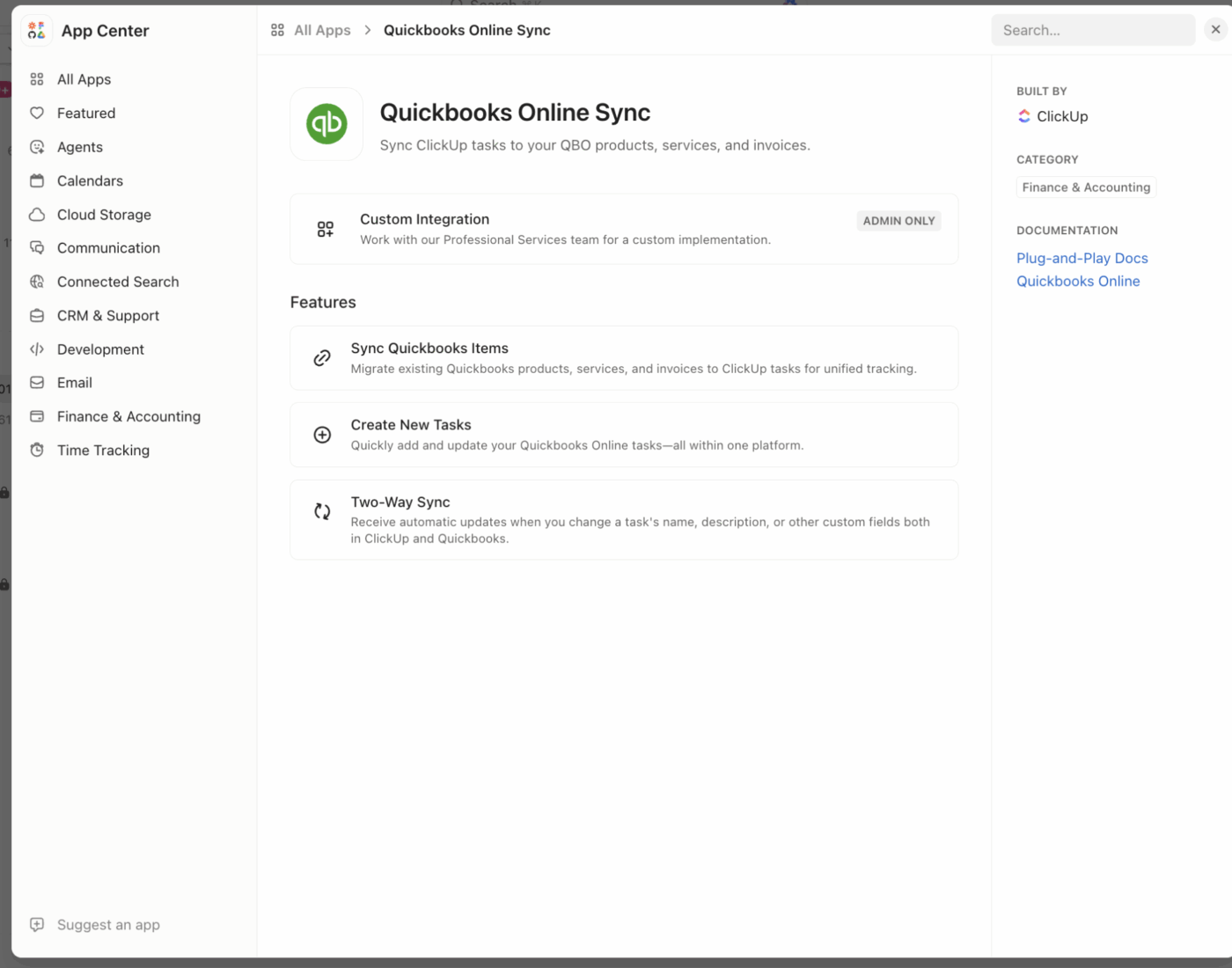The width and height of the screenshot is (1232, 968).
Task: Select the Development code icon
Action: pos(37,348)
